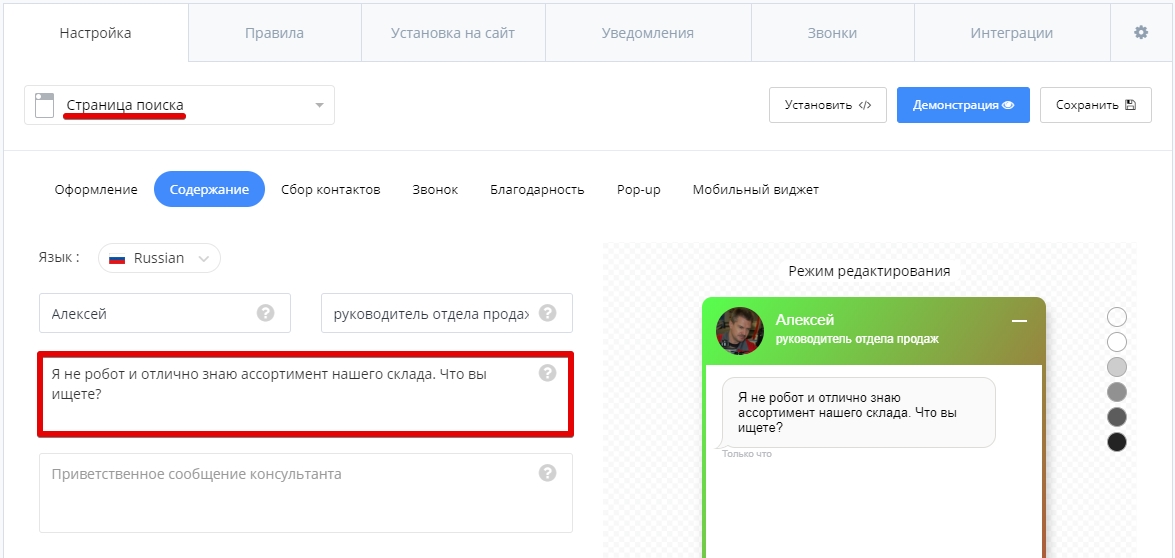Viewport: 1175px width, 558px height.
Task: Go to the Уведомления tab
Action: 647,33
